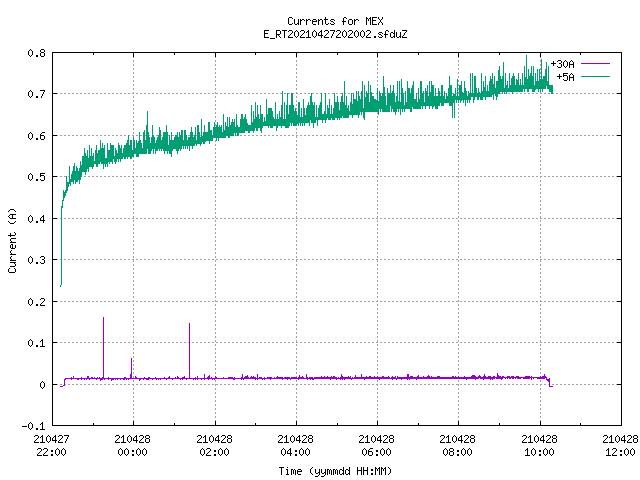Click the y-axis tick value 0.7
The width and height of the screenshot is (640, 480).
coord(36,94)
